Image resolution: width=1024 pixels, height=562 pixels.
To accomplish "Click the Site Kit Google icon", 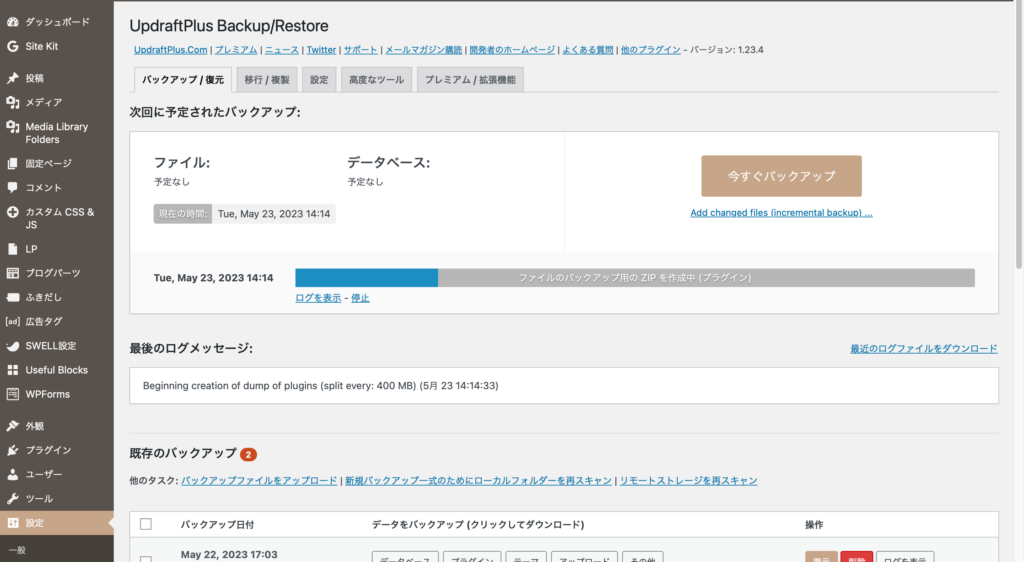I will click(12, 46).
